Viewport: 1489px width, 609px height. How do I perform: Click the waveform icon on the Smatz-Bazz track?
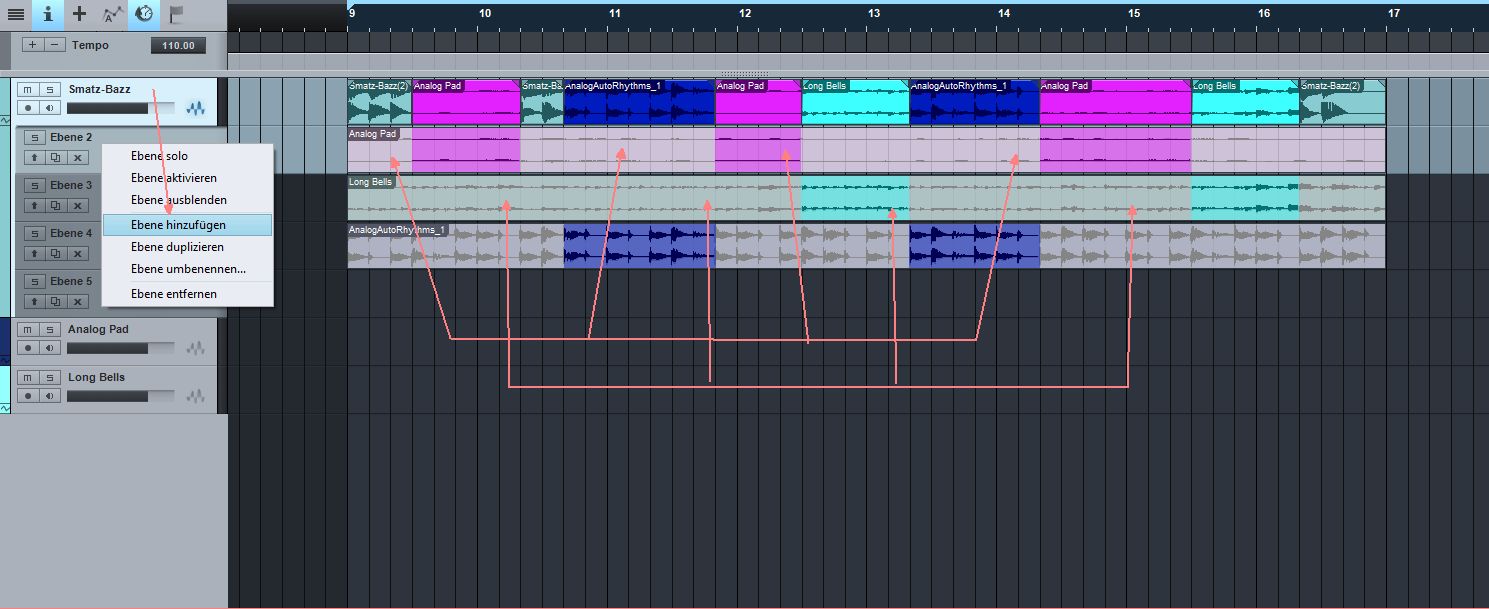coord(196,108)
